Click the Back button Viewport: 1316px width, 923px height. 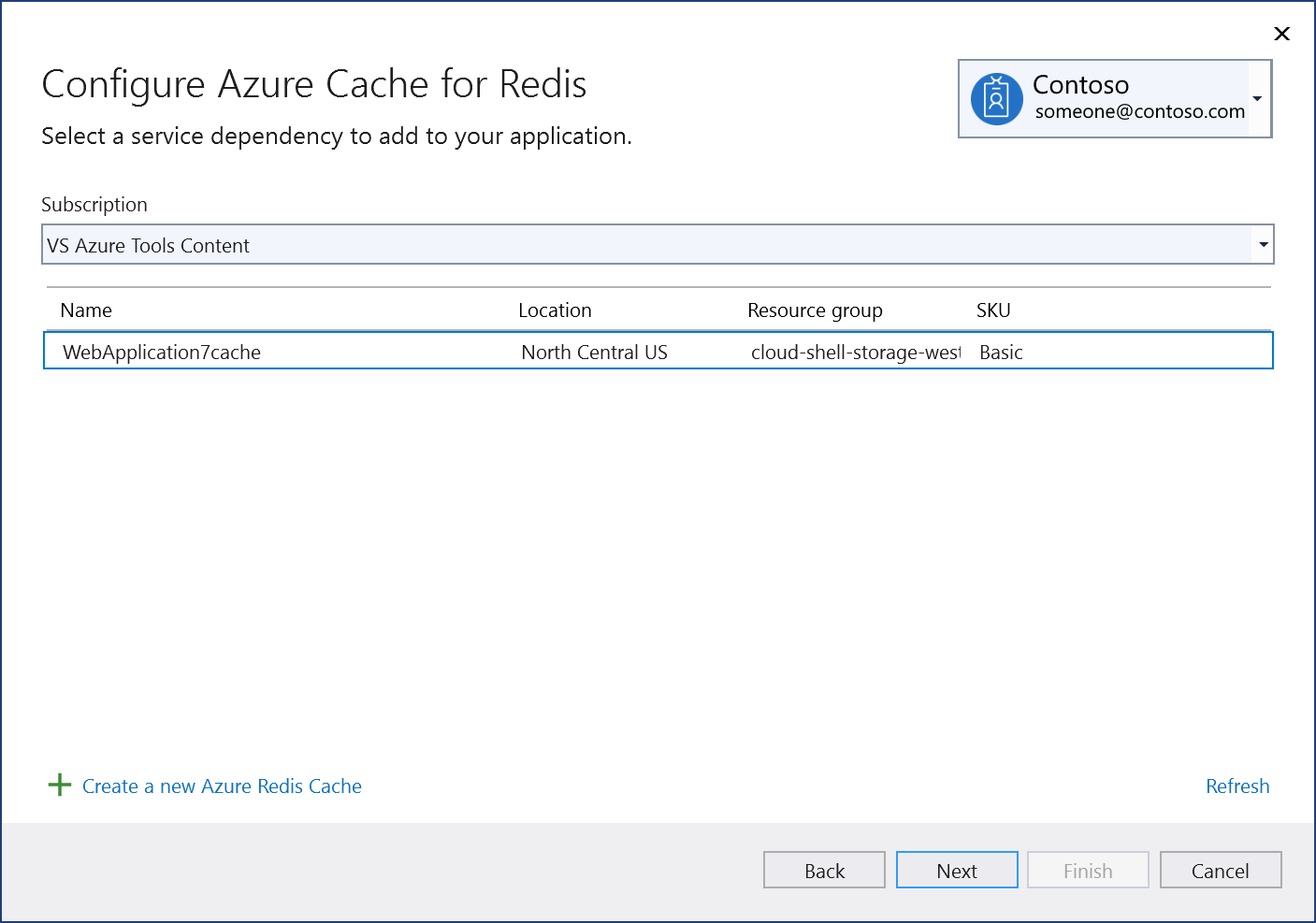pyautogui.click(x=824, y=870)
